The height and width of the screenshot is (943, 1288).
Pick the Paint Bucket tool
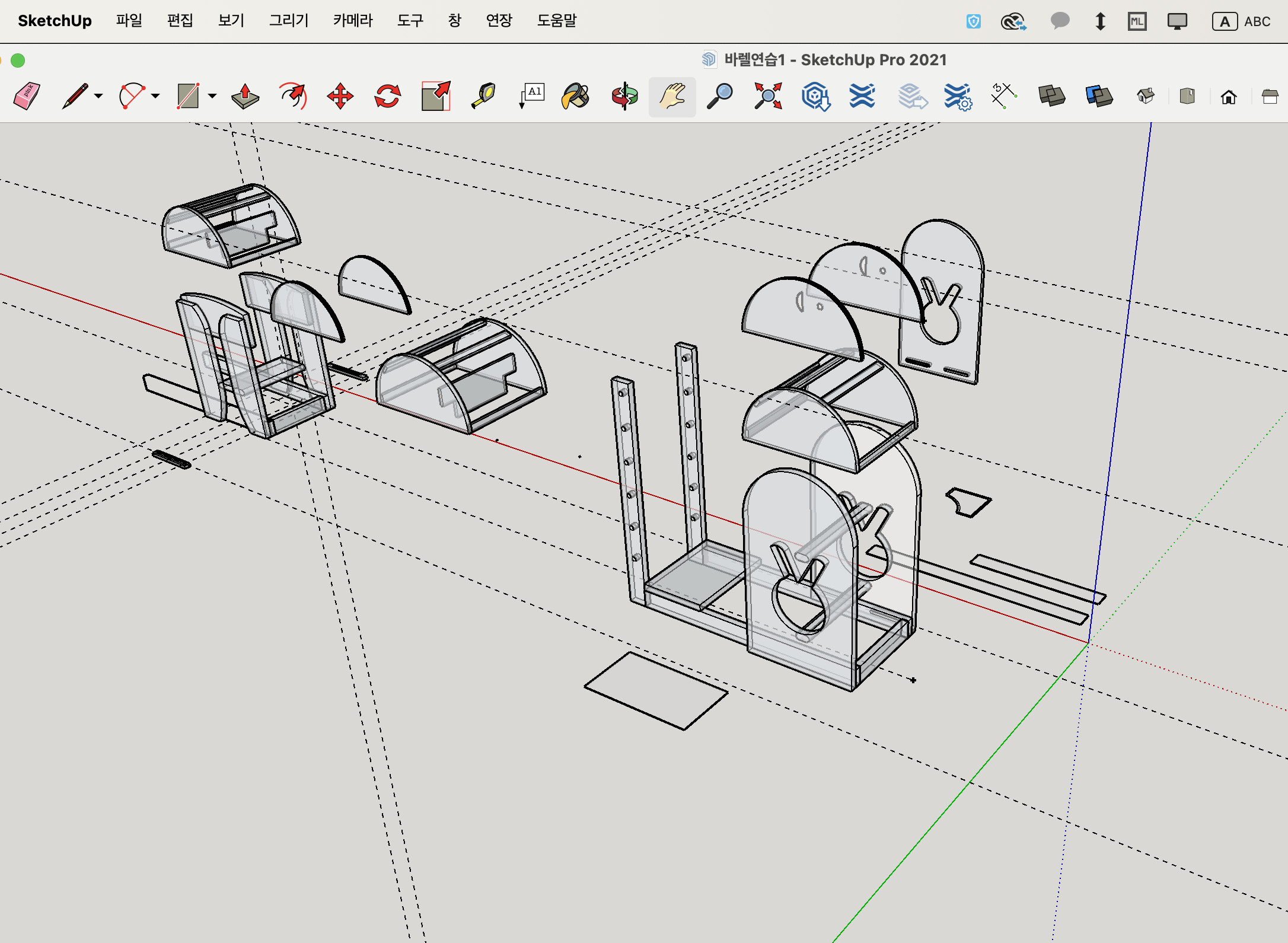tap(575, 96)
